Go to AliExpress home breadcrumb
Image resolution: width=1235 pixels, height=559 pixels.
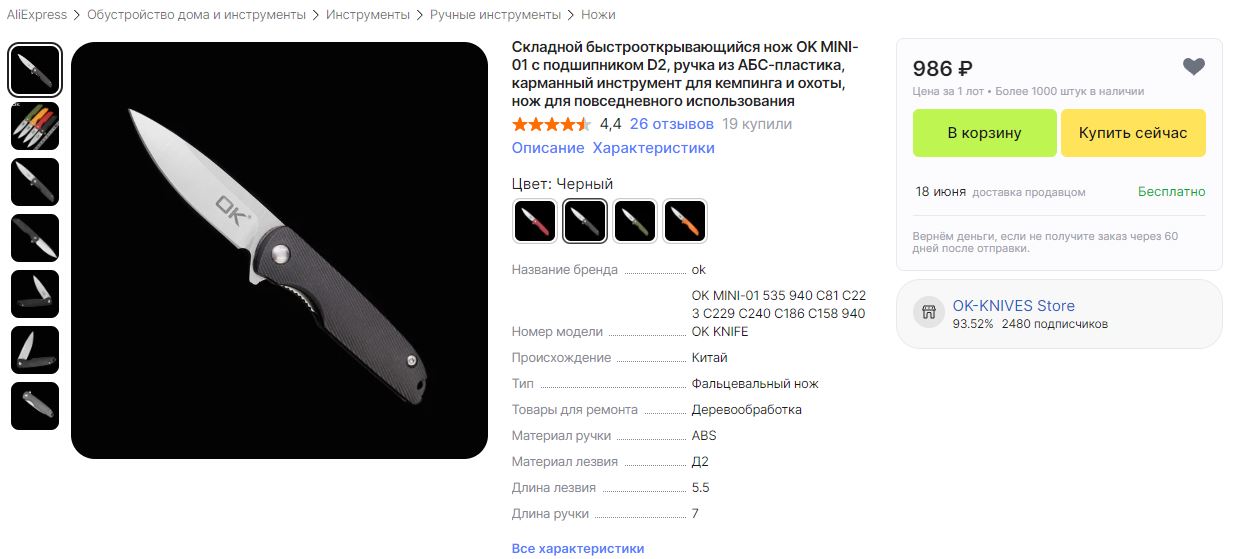(x=37, y=15)
